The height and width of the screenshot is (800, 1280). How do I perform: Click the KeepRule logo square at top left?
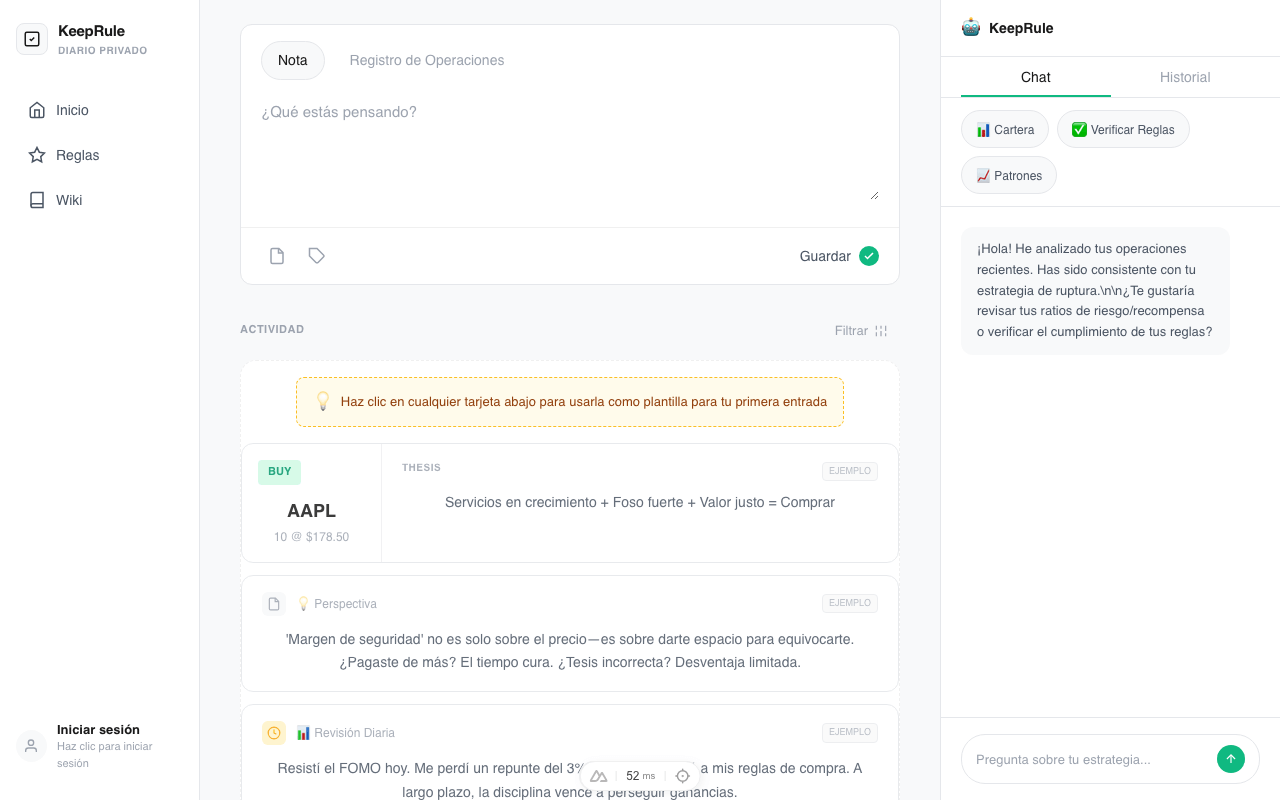[31, 38]
